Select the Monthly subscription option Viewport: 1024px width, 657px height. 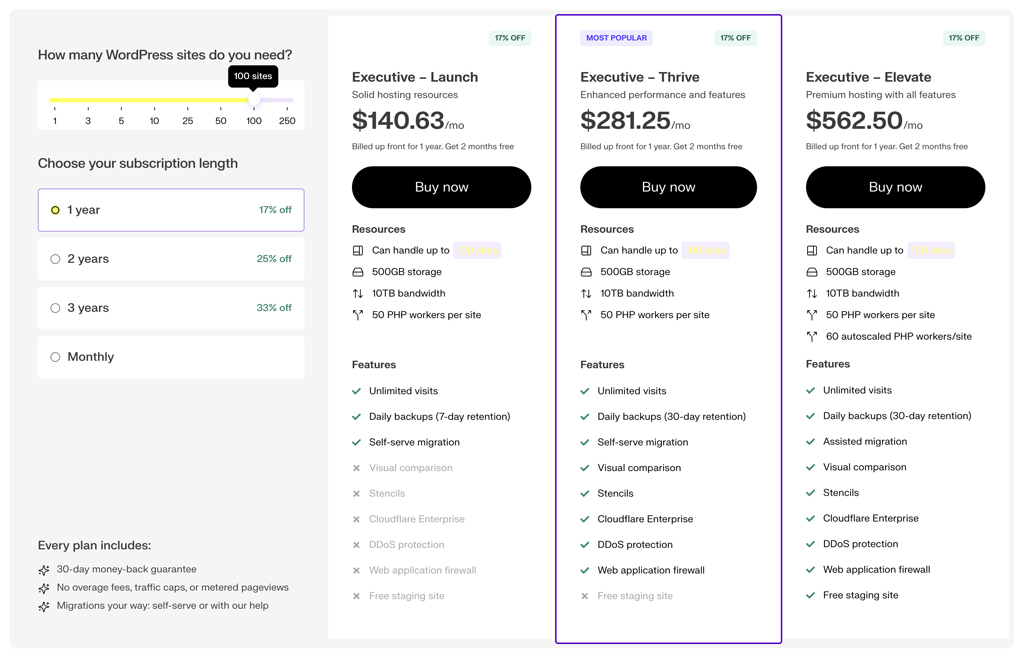pyautogui.click(x=55, y=356)
